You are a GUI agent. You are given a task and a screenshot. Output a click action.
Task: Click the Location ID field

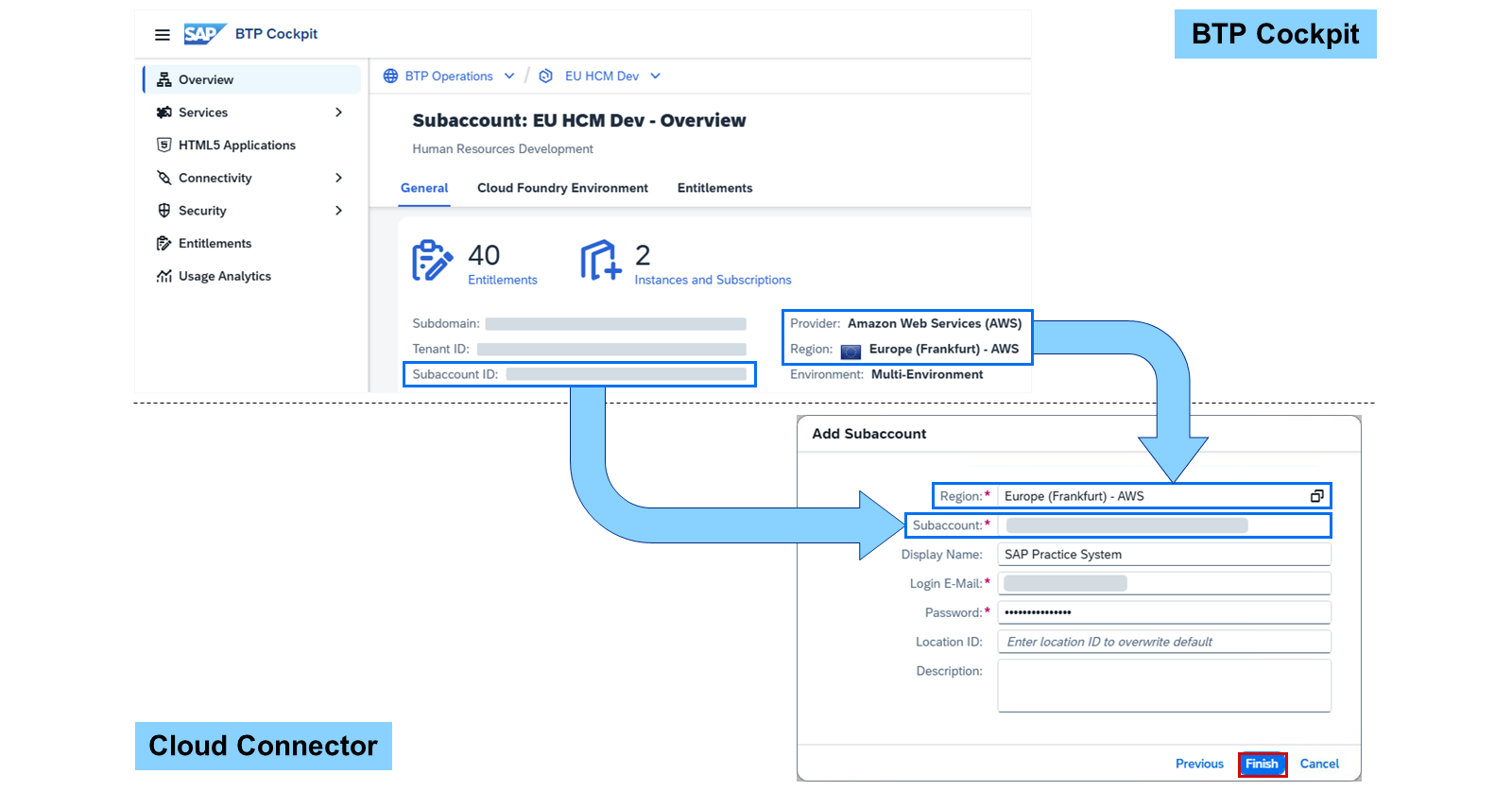[1164, 642]
